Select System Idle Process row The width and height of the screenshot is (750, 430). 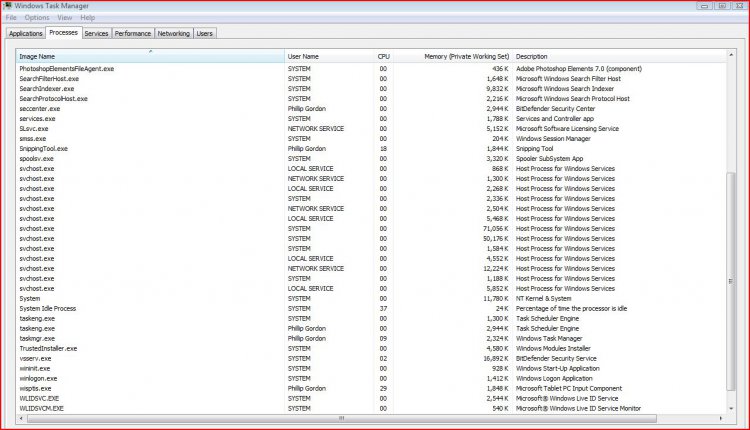coord(371,309)
